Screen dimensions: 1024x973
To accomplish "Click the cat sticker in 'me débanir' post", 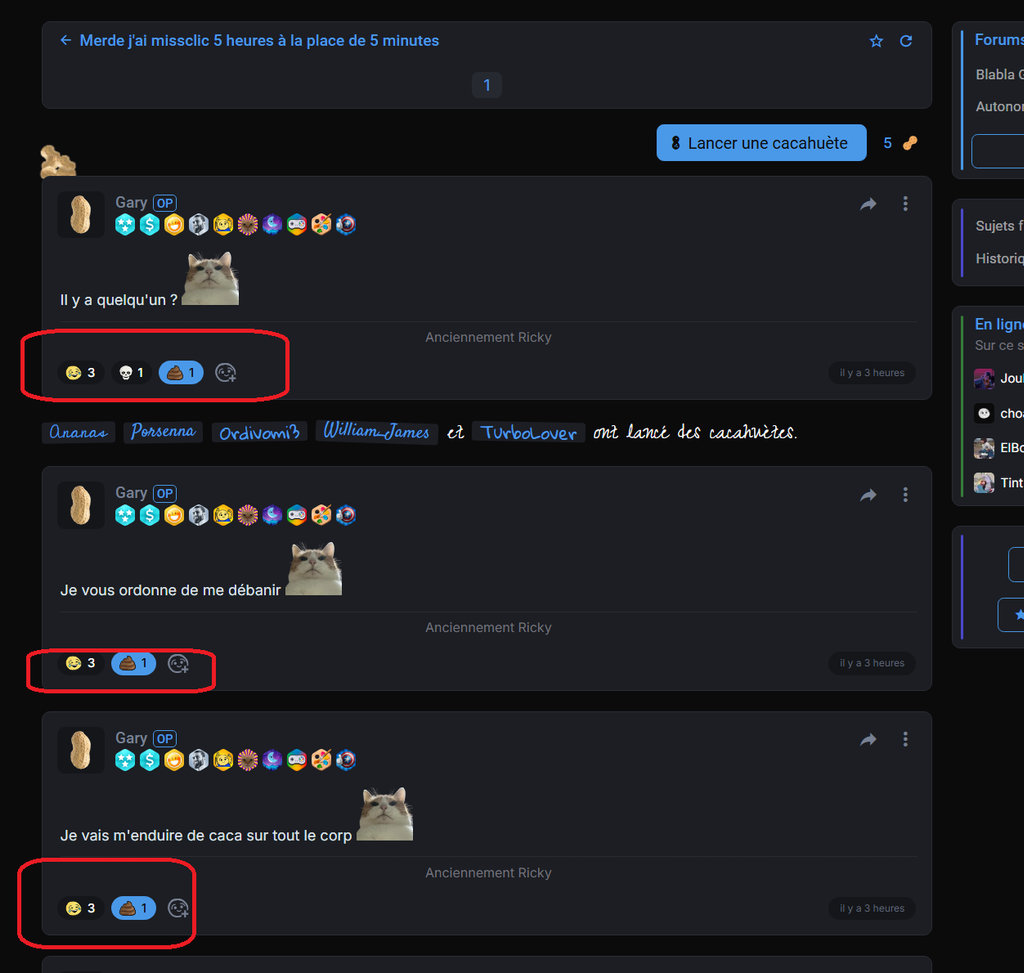I will pyautogui.click(x=314, y=568).
